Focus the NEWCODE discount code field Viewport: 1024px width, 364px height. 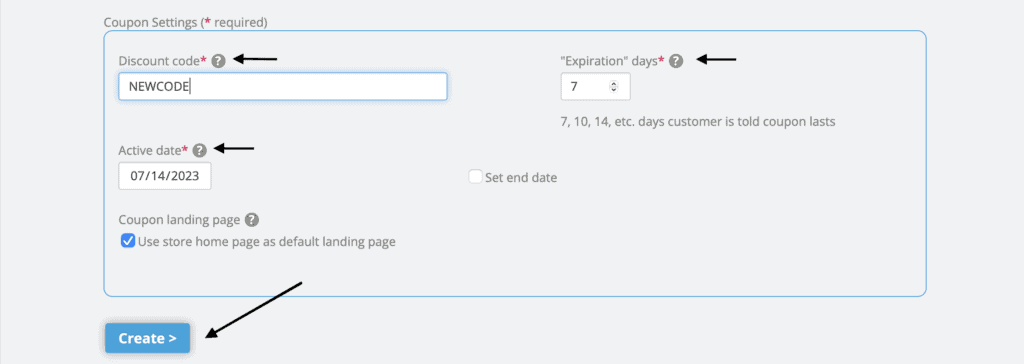point(283,86)
